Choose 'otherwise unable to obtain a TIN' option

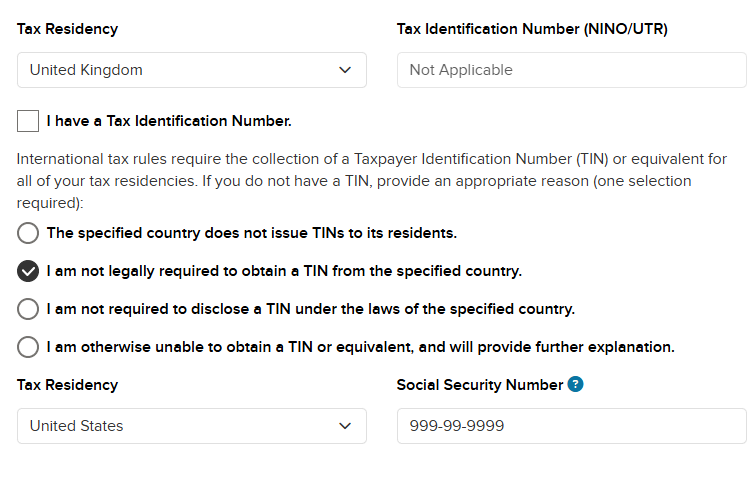tap(28, 347)
